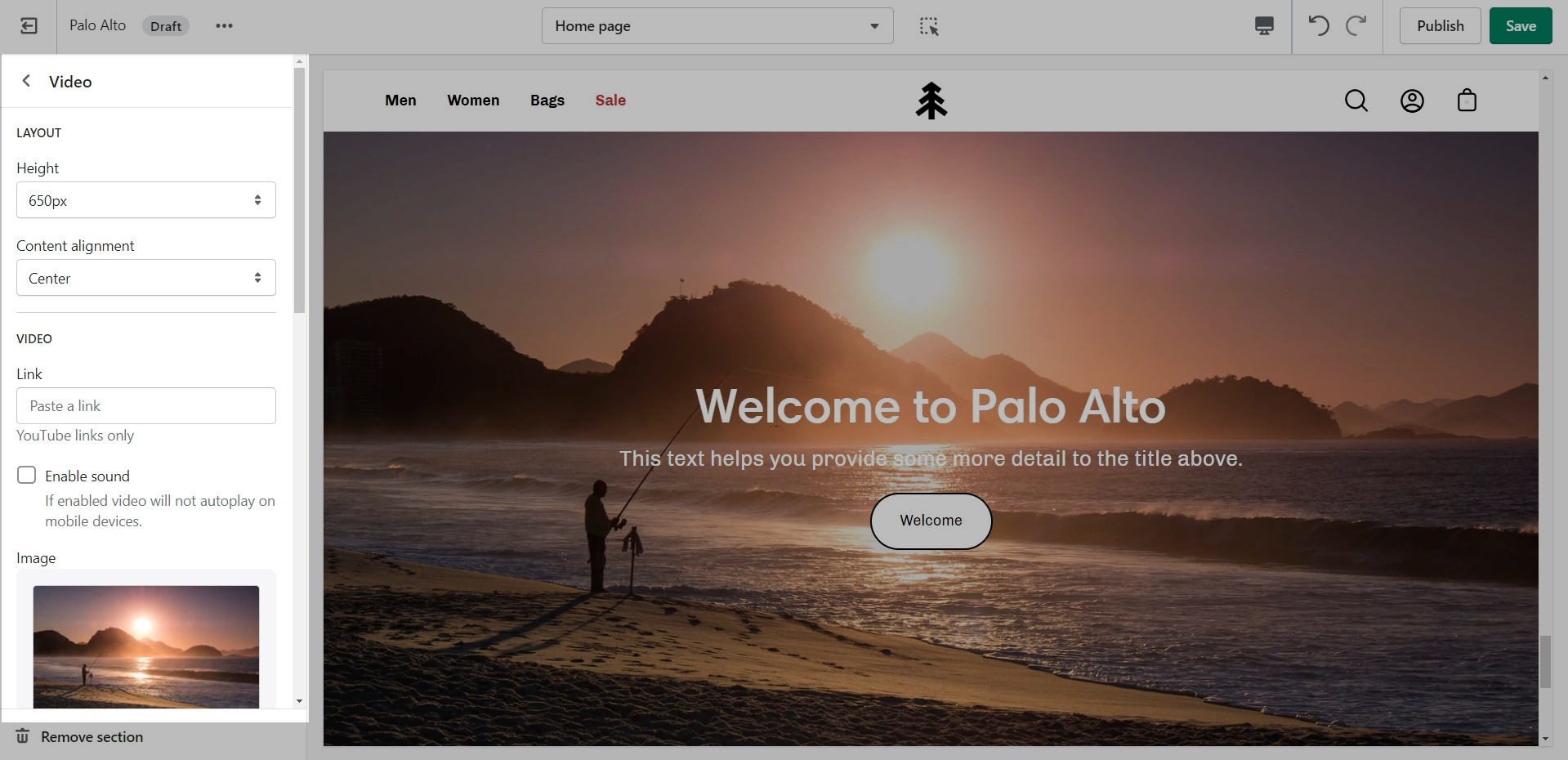Screen dimensions: 1568x760
Task: Open store search in preview header
Action: coord(1356,101)
